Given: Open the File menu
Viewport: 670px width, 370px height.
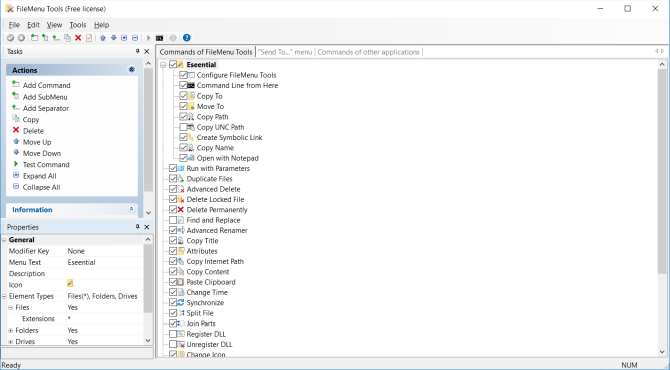Looking at the screenshot, I should coord(14,25).
